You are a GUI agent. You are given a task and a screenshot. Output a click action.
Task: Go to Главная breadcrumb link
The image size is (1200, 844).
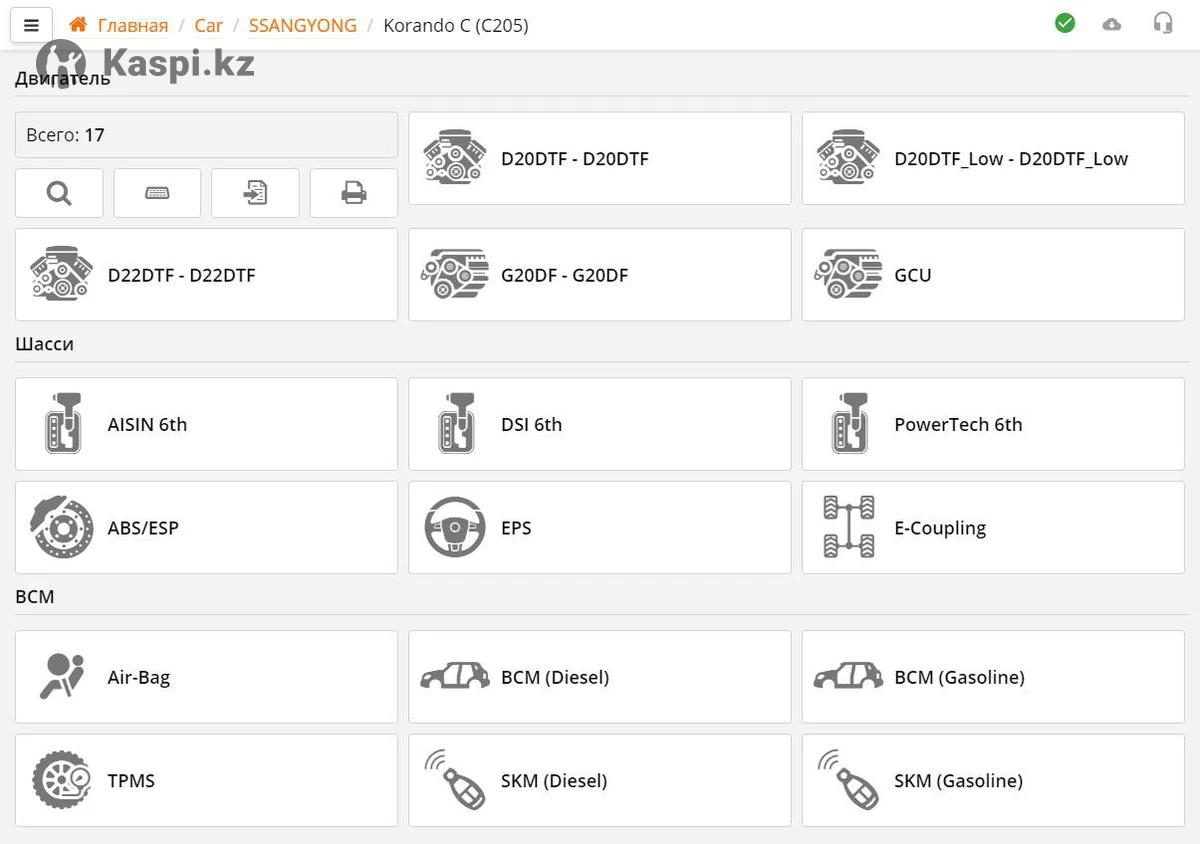(132, 26)
